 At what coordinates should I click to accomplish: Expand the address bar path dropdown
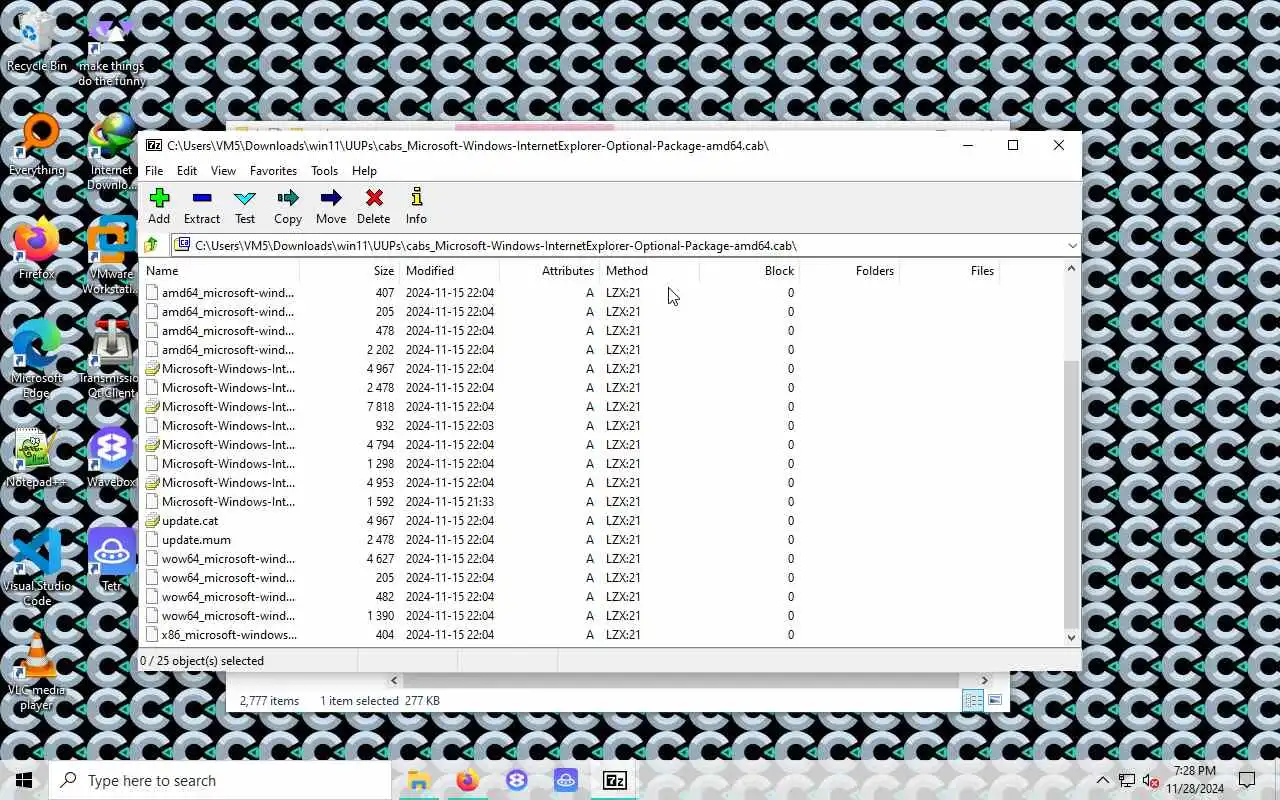point(1072,245)
